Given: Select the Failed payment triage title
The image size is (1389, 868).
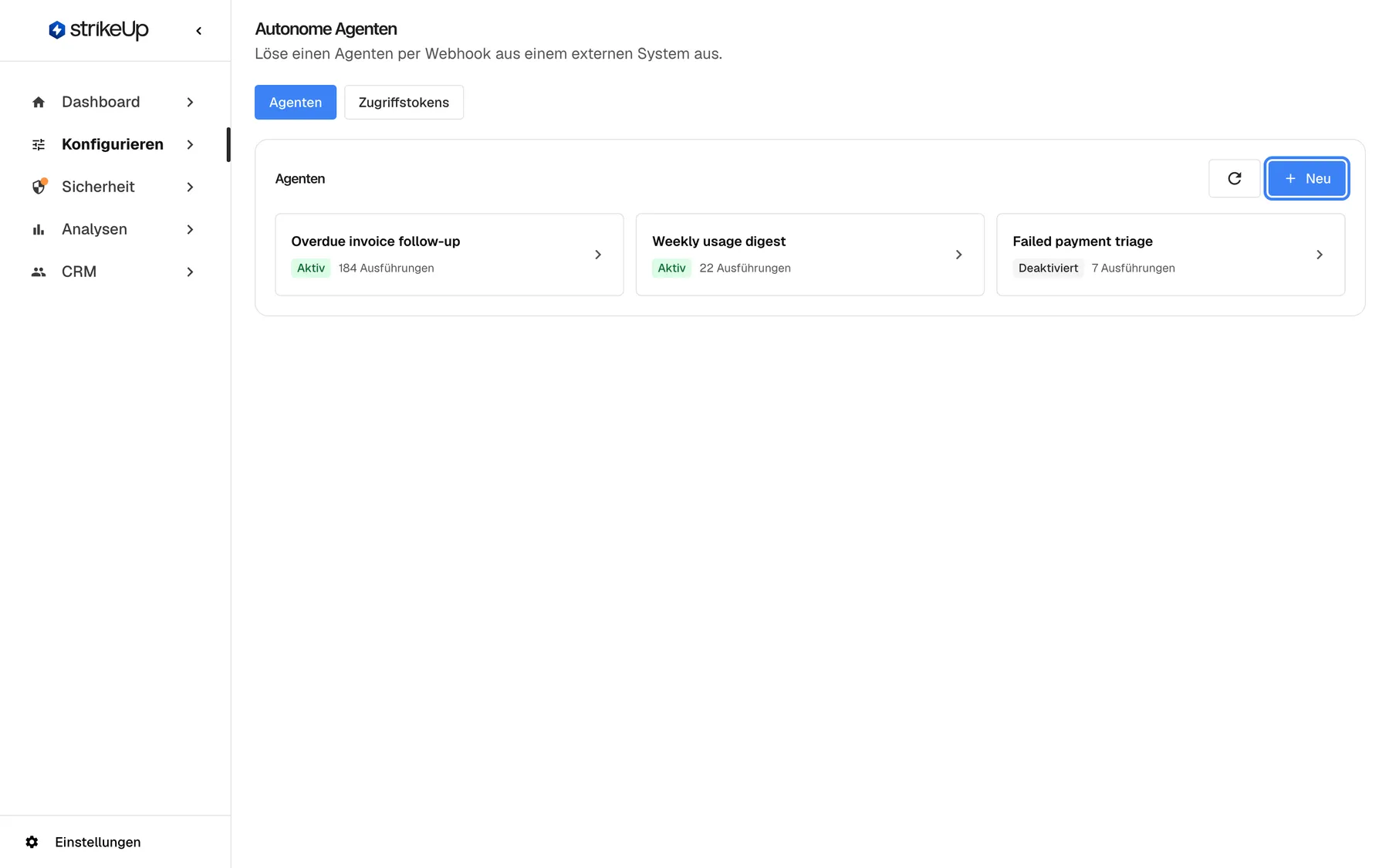Looking at the screenshot, I should point(1083,241).
